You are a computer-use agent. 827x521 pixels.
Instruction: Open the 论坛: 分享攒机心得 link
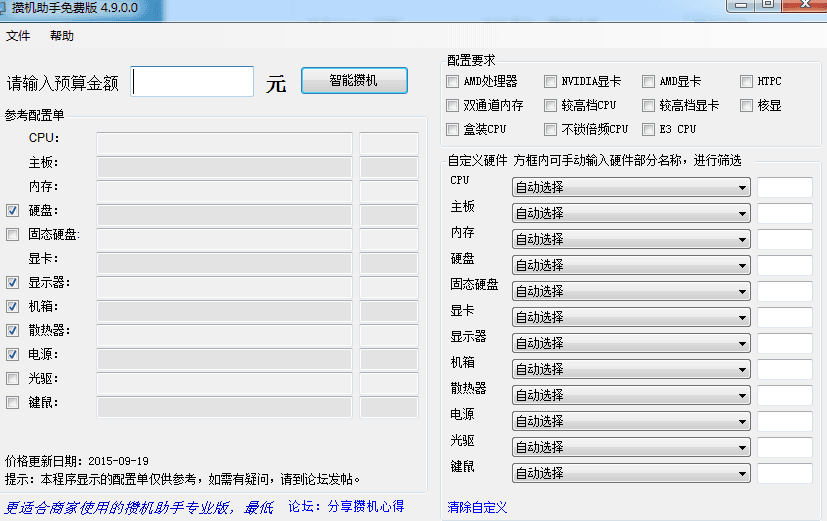coord(346,506)
